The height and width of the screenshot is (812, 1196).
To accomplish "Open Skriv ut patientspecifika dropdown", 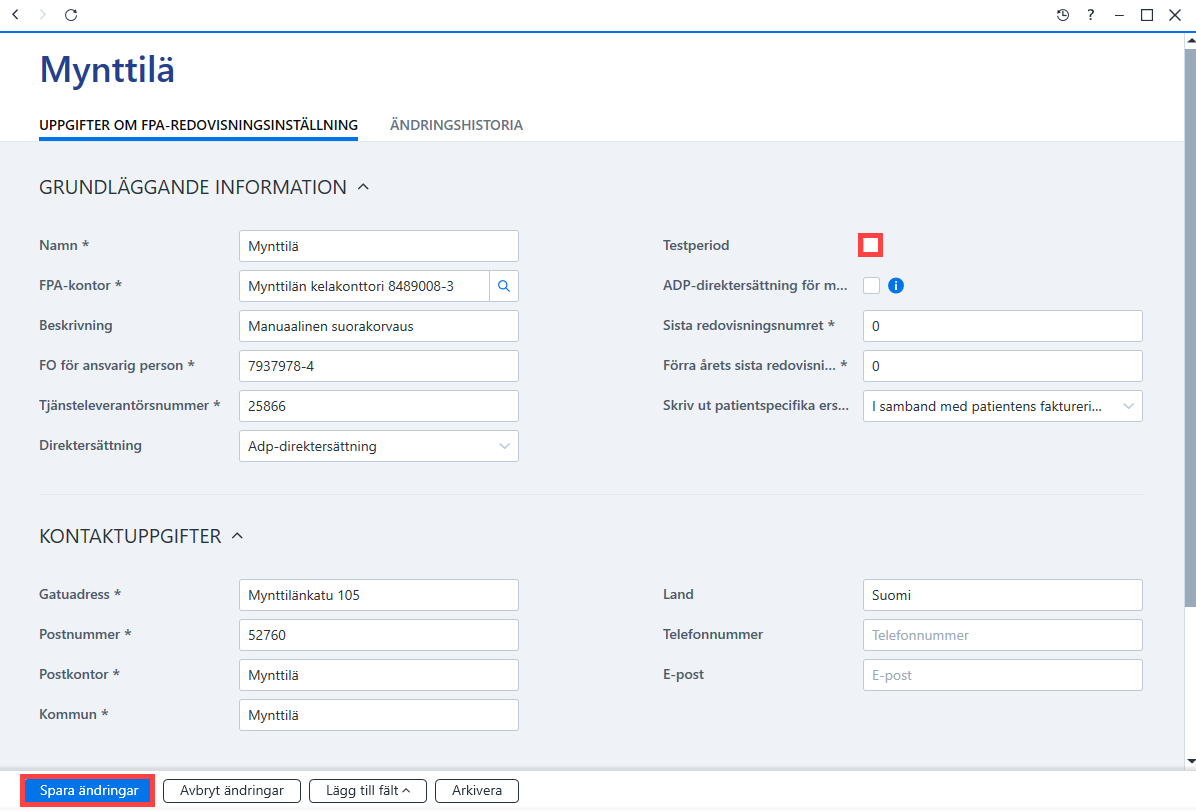I will (x=1002, y=406).
